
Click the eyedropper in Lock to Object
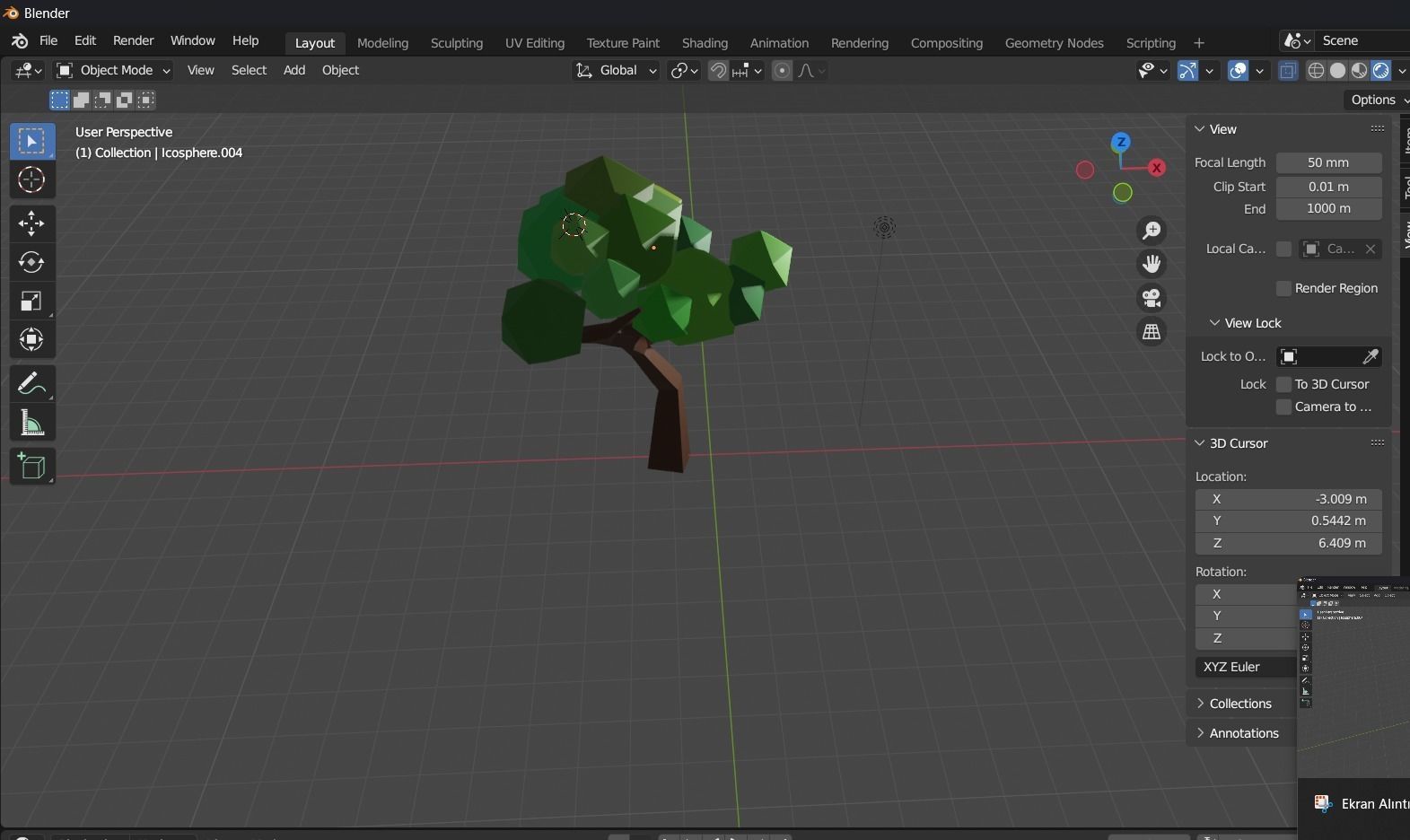[x=1371, y=356]
